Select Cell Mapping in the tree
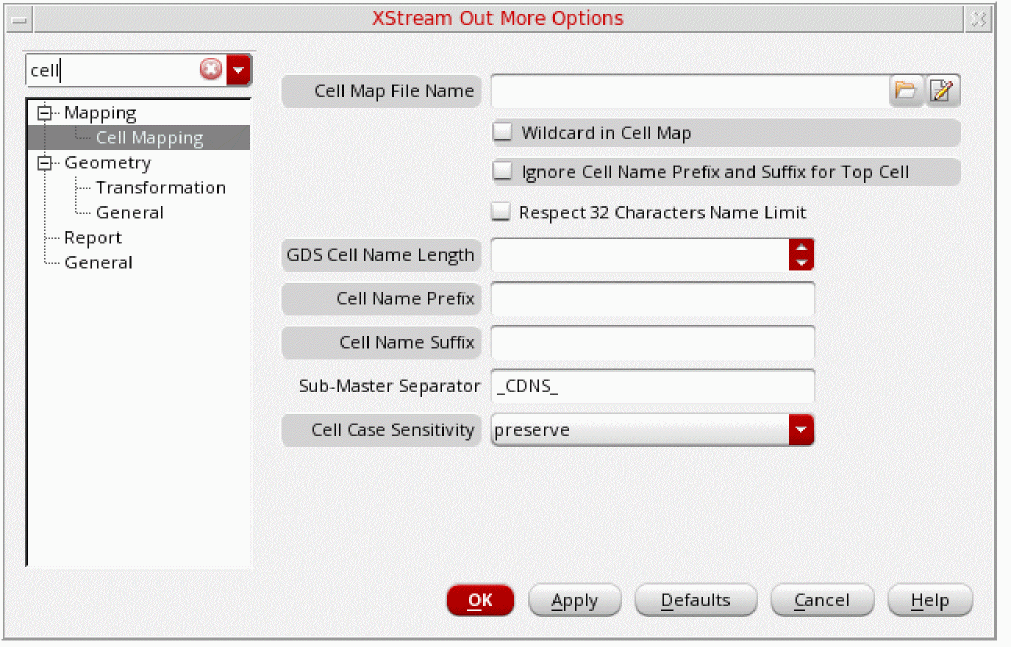Image resolution: width=1011 pixels, height=647 pixels. tap(150, 137)
